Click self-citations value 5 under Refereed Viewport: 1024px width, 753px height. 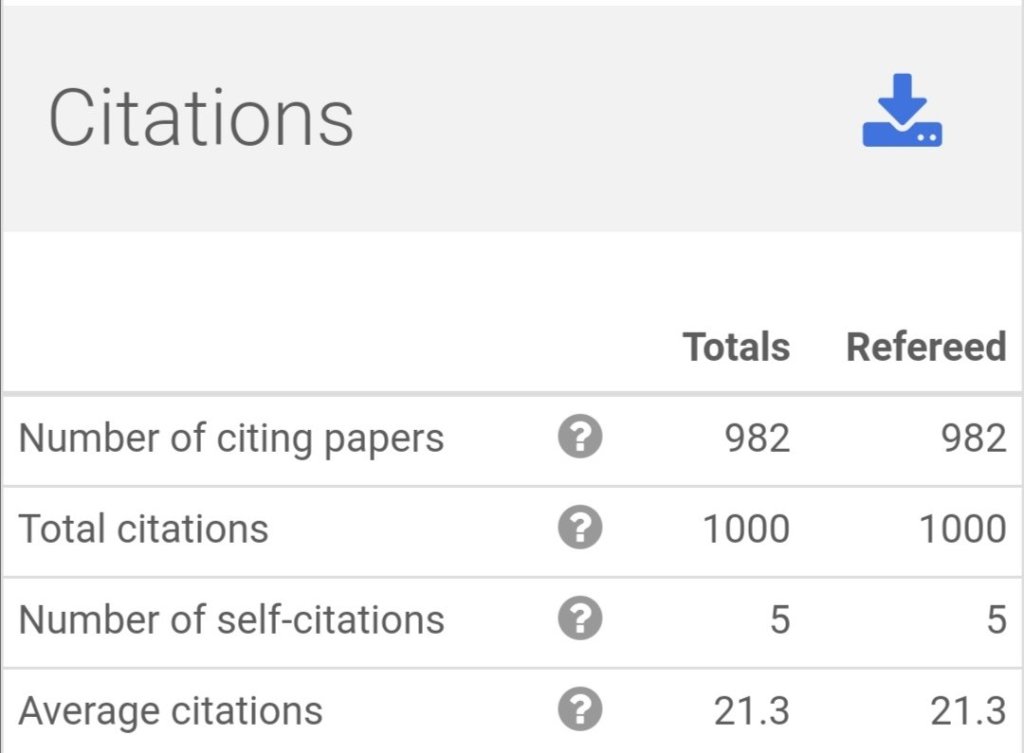pyautogui.click(x=996, y=620)
